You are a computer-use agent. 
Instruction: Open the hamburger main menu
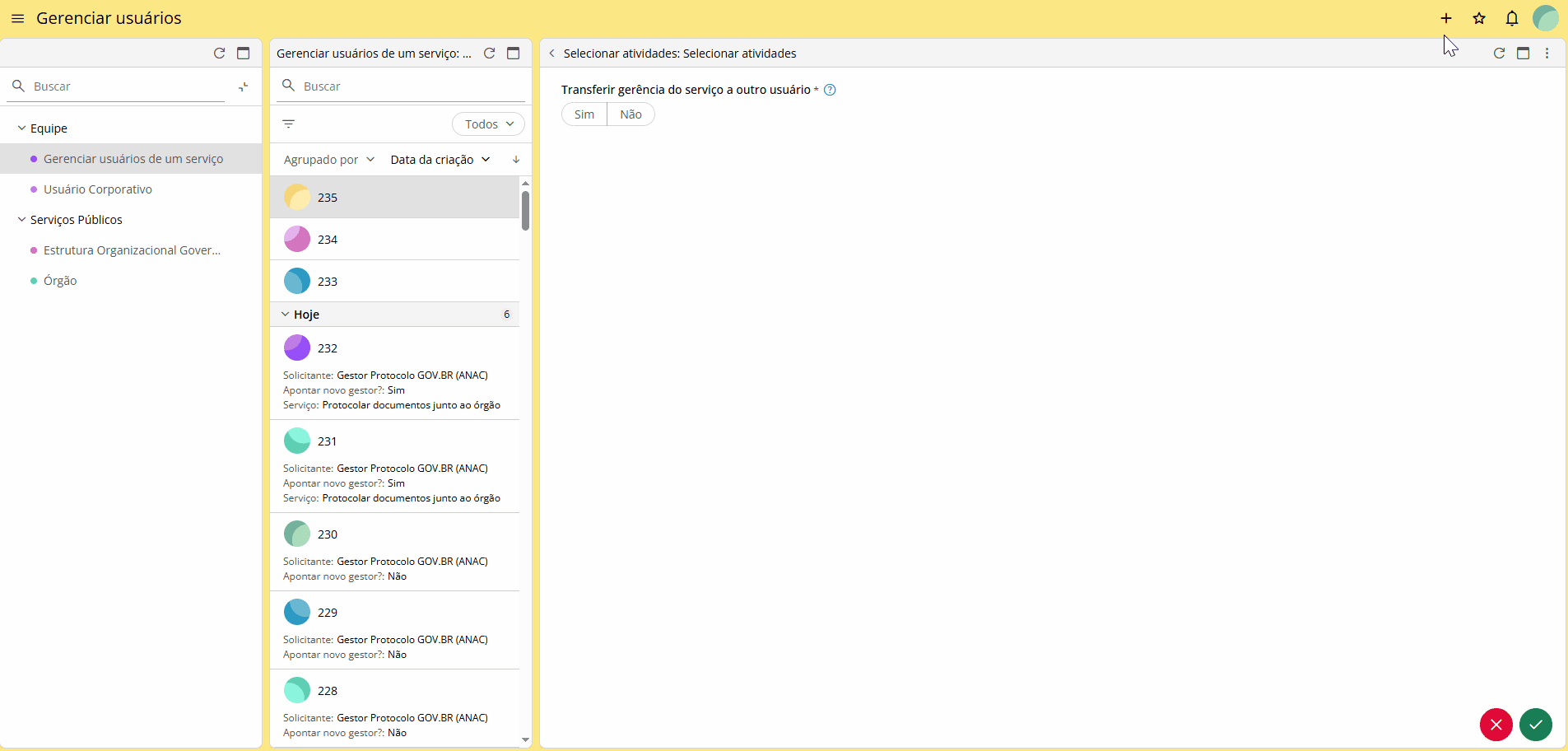coord(18,18)
